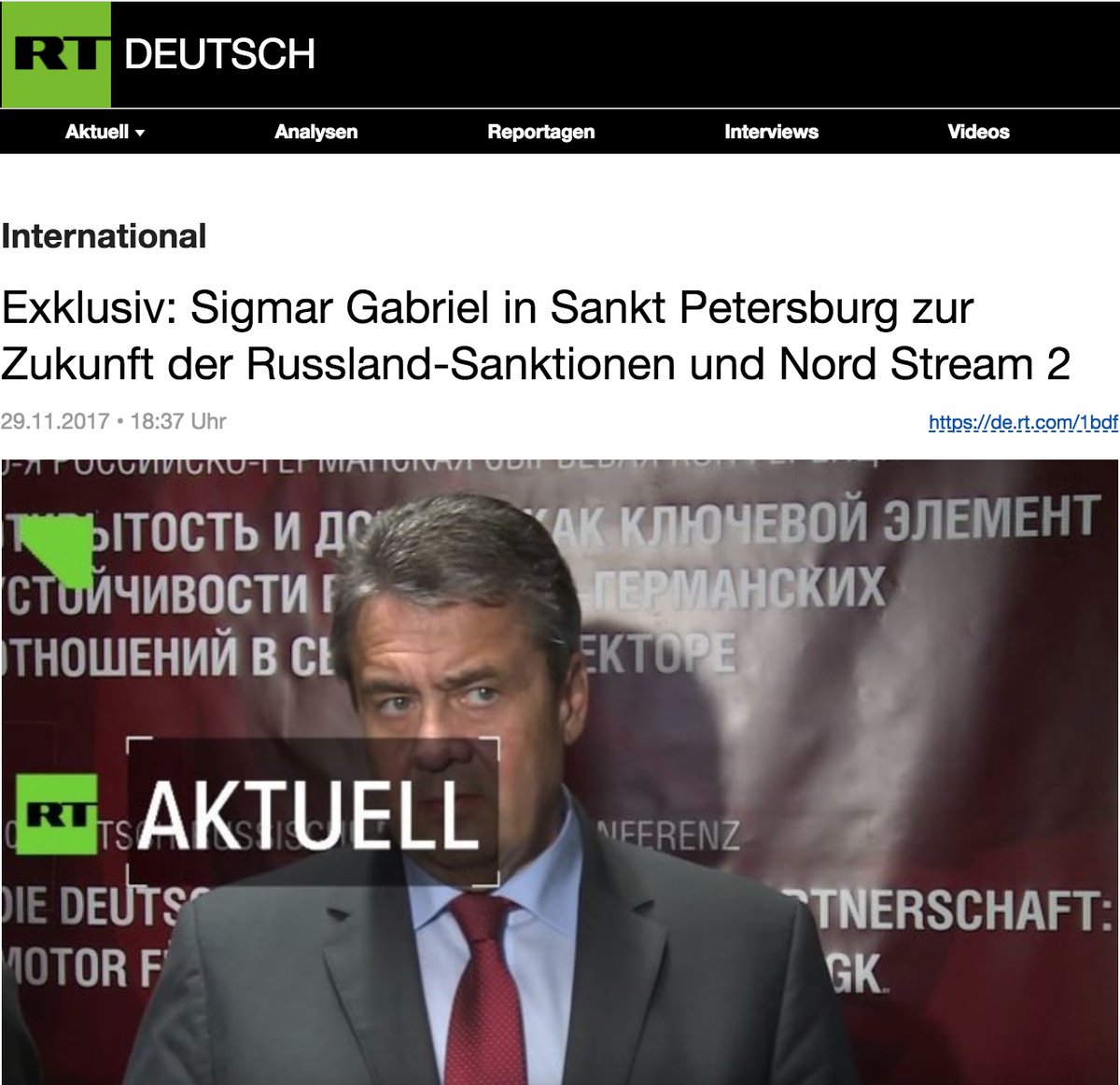The image size is (1120, 1085).
Task: Switch to the Videos section
Action: pyautogui.click(x=978, y=132)
